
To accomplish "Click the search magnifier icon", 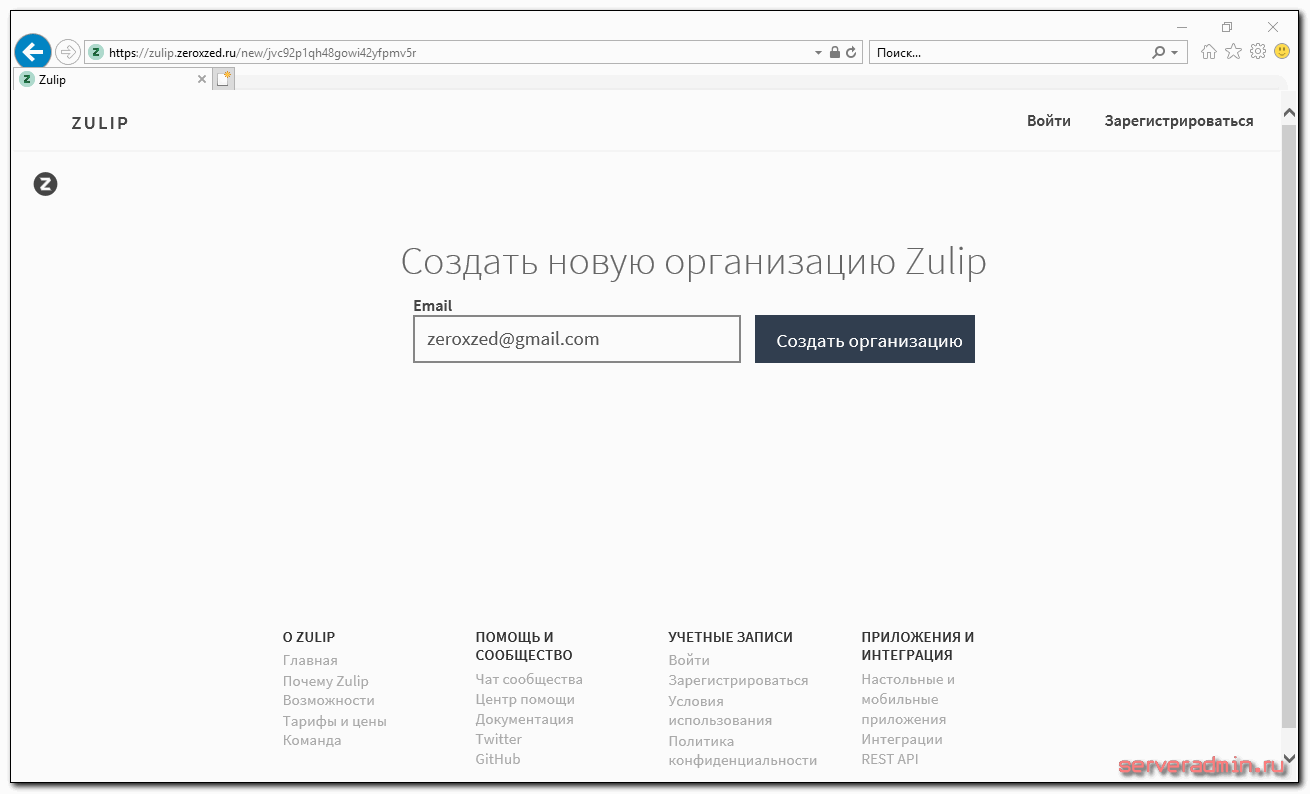I will click(1158, 53).
